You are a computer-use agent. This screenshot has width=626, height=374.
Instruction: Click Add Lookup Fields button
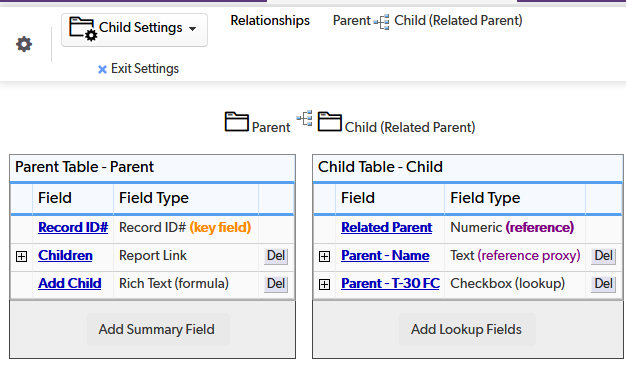coord(466,329)
